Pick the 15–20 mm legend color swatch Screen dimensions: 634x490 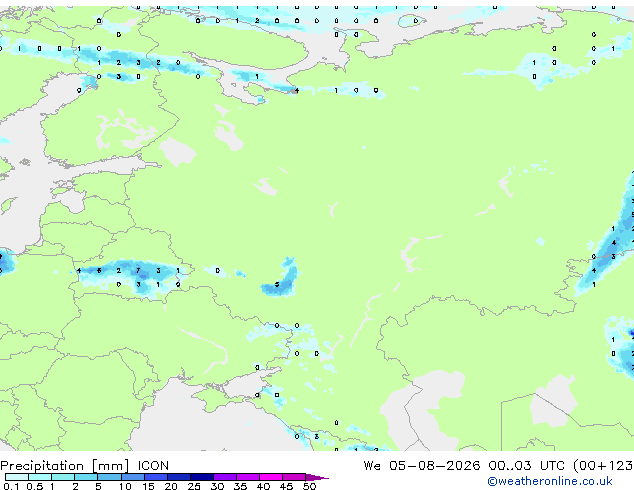156,477
